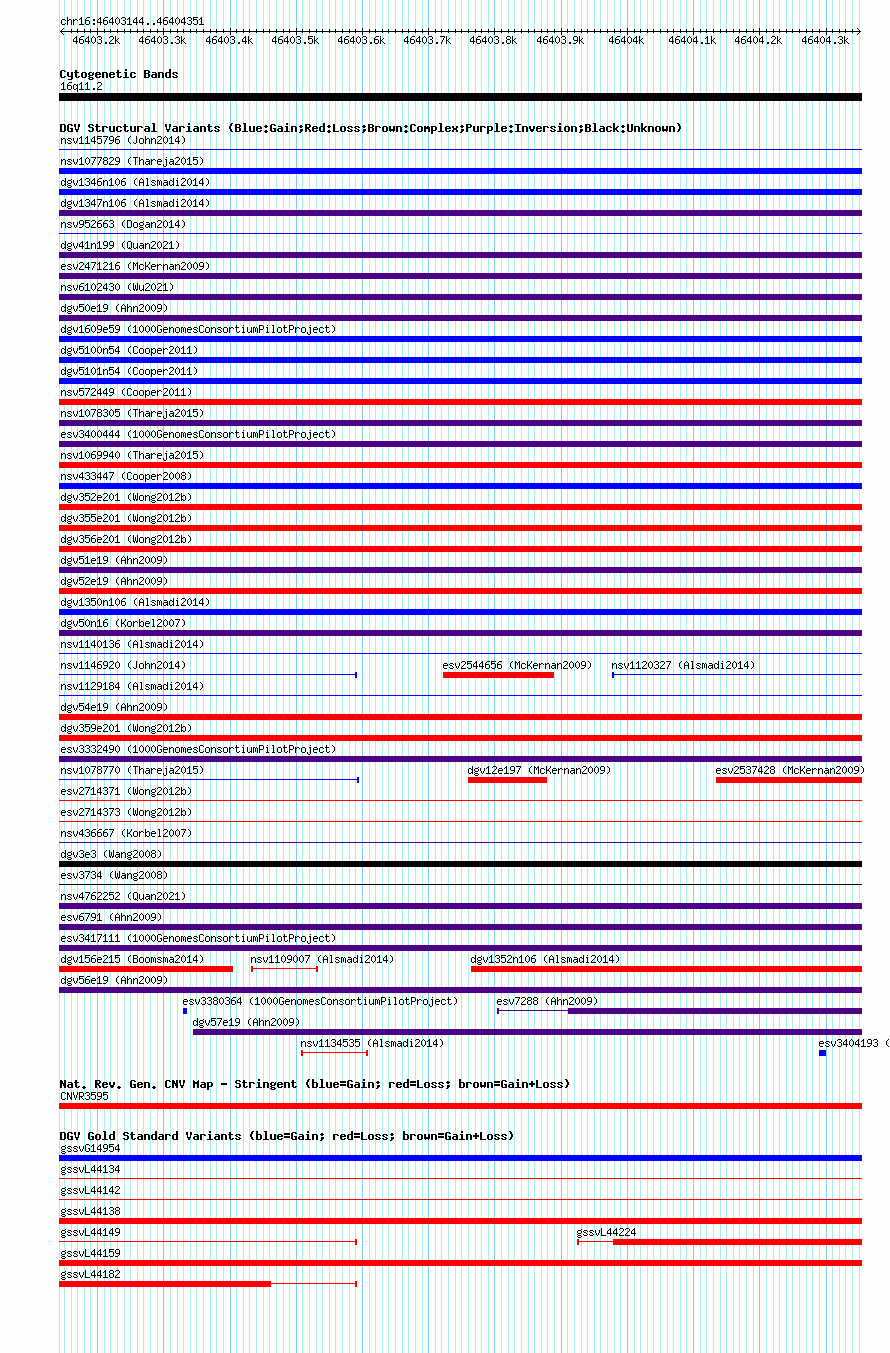Select variant esv3417111 (1000GenomesConsortiumPilotProject)
Viewport: 890px width, 1353px height.
(x=460, y=948)
